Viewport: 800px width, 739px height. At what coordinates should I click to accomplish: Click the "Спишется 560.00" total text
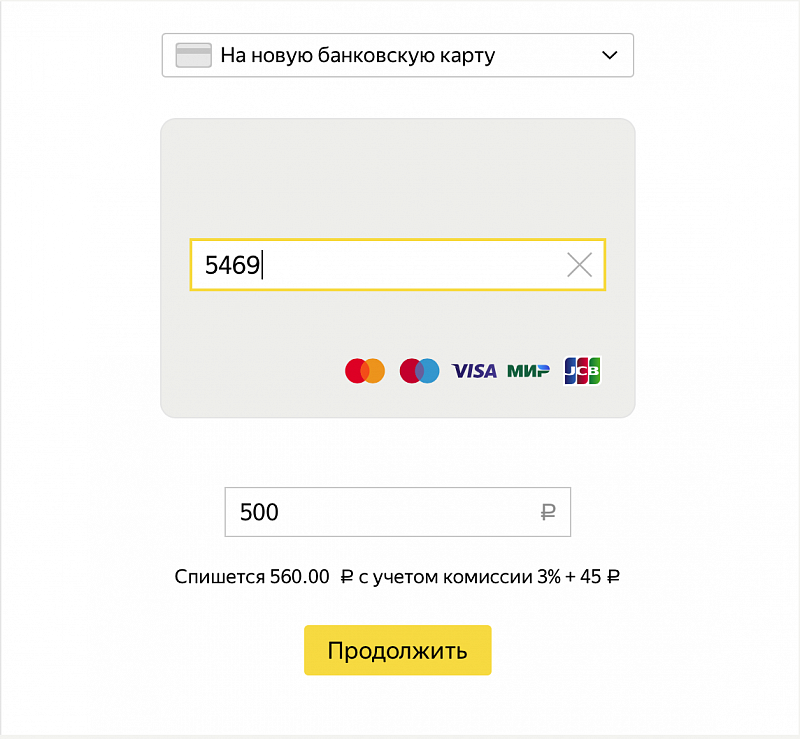(x=251, y=577)
